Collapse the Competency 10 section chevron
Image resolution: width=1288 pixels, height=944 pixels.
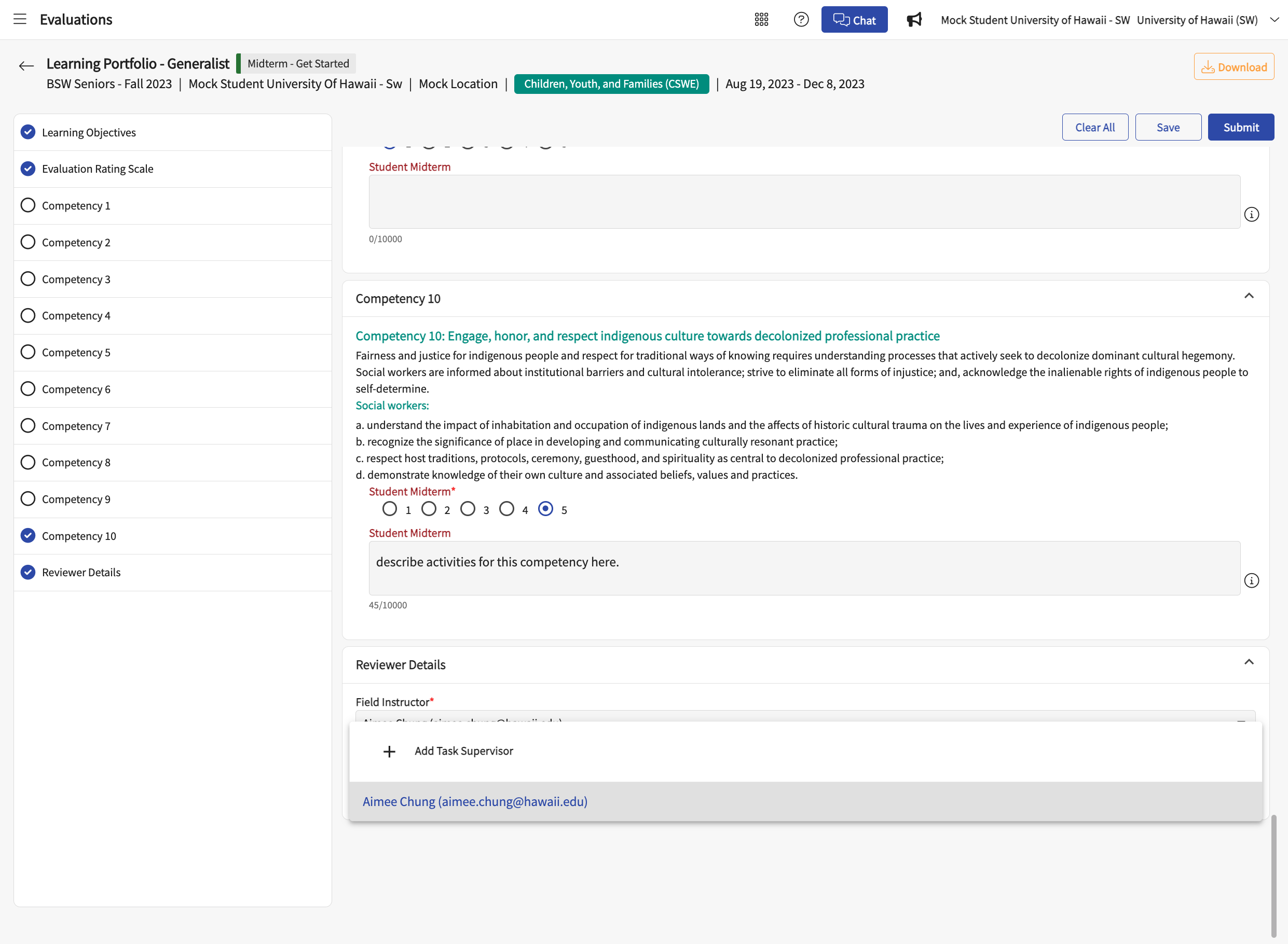click(x=1249, y=296)
